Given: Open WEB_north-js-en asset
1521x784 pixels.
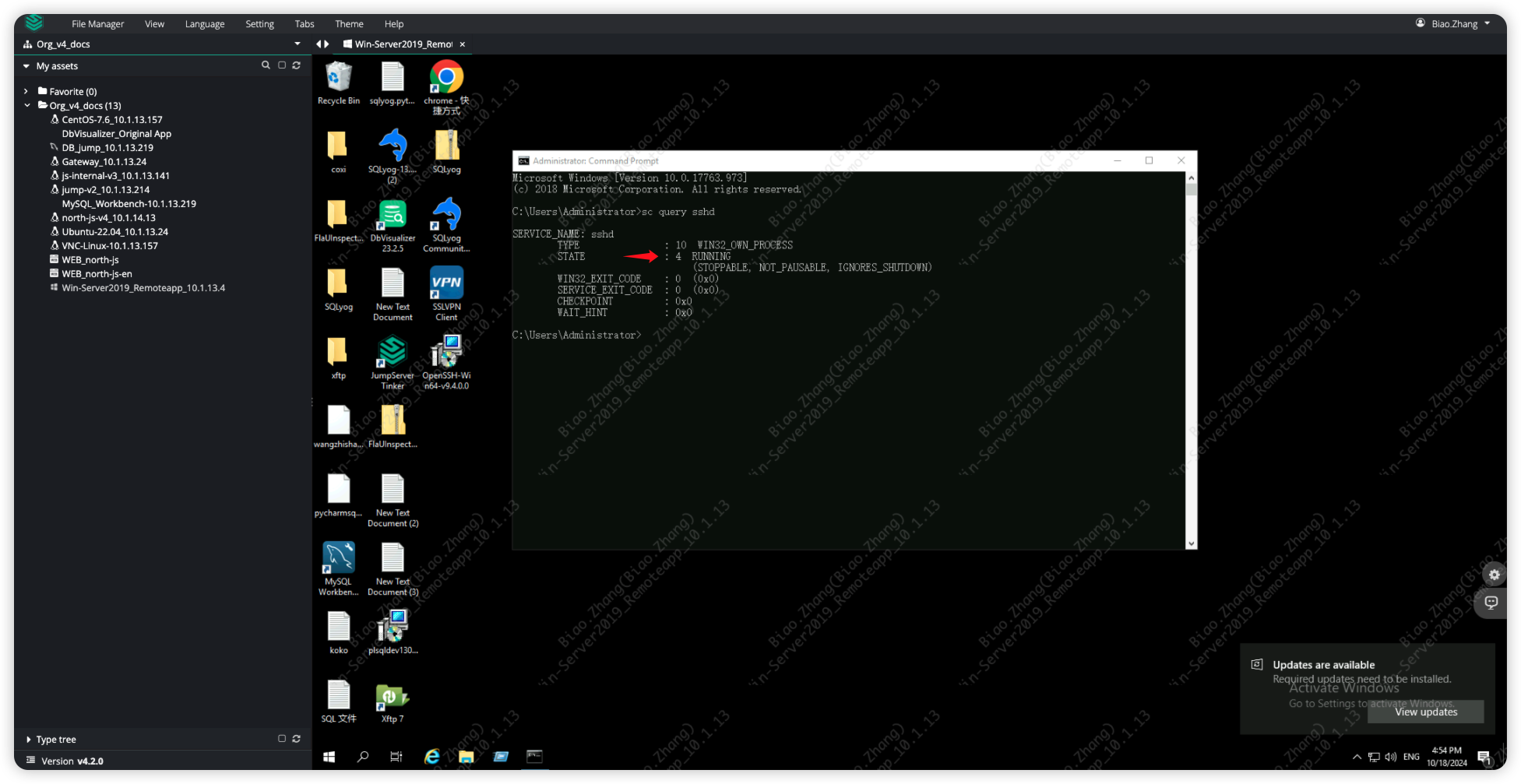Looking at the screenshot, I should pos(97,274).
